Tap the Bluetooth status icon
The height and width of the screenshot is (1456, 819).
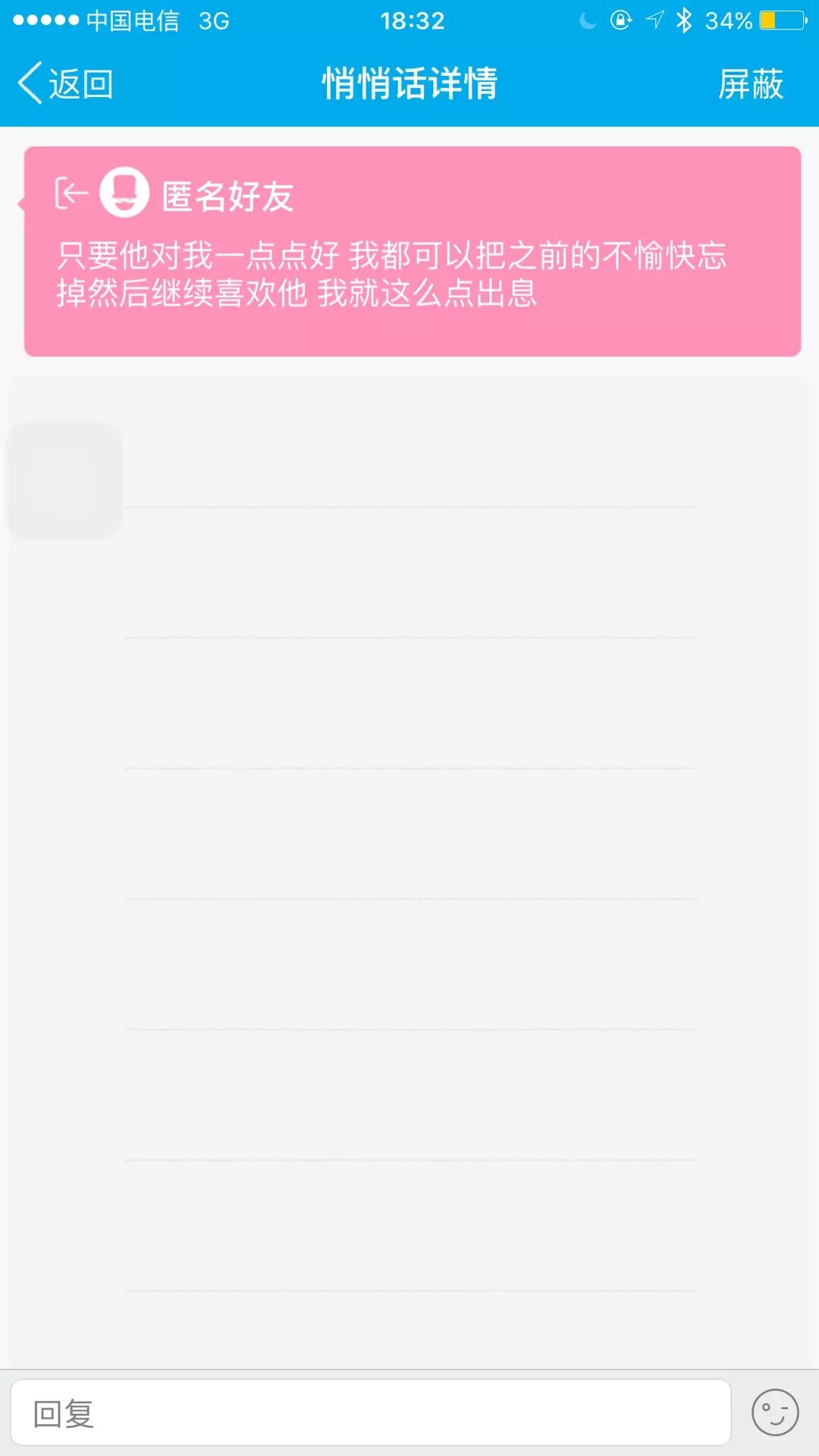point(684,20)
